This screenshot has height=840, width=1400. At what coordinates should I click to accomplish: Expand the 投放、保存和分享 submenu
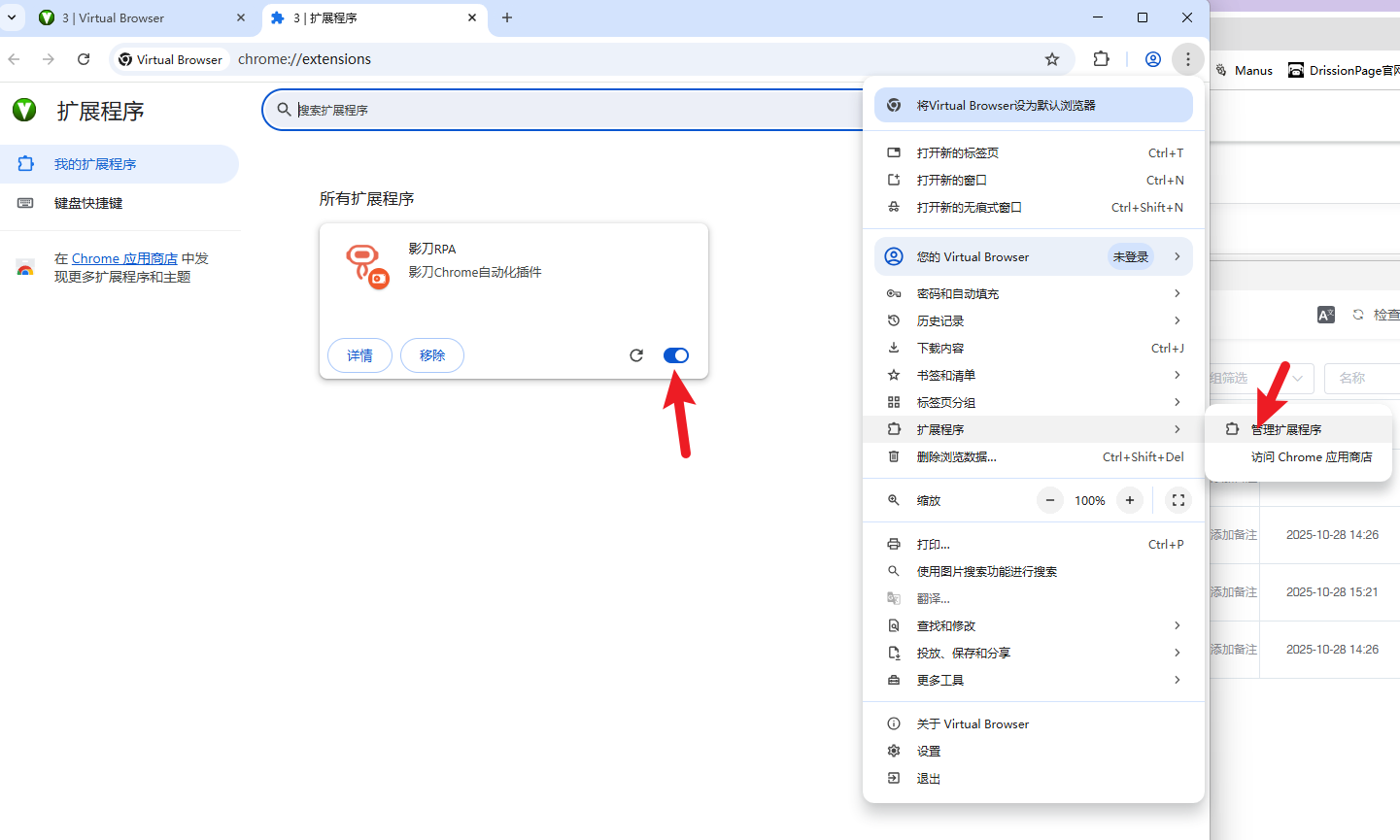pyautogui.click(x=1034, y=653)
